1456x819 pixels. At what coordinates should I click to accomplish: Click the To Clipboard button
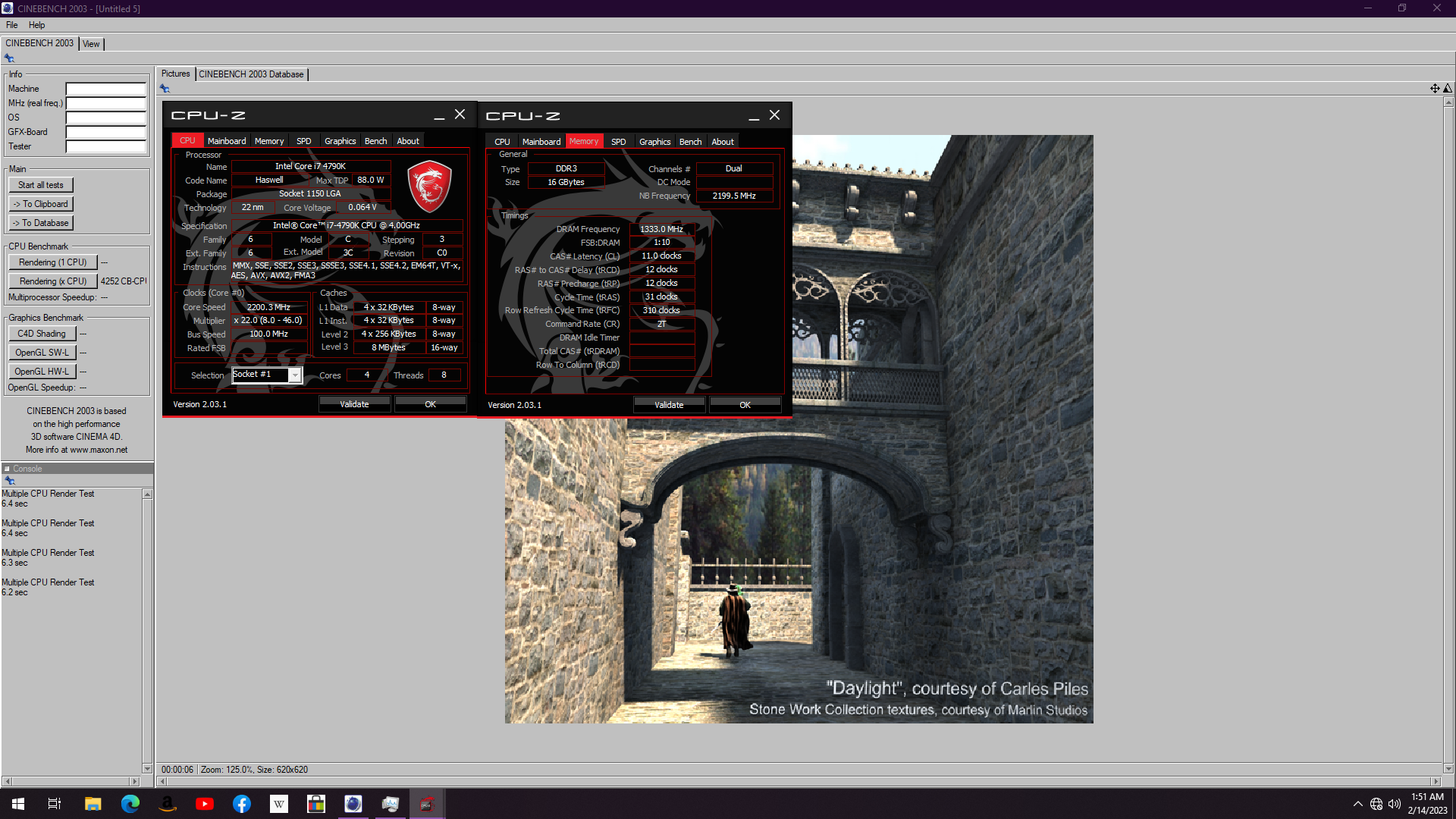coord(41,204)
